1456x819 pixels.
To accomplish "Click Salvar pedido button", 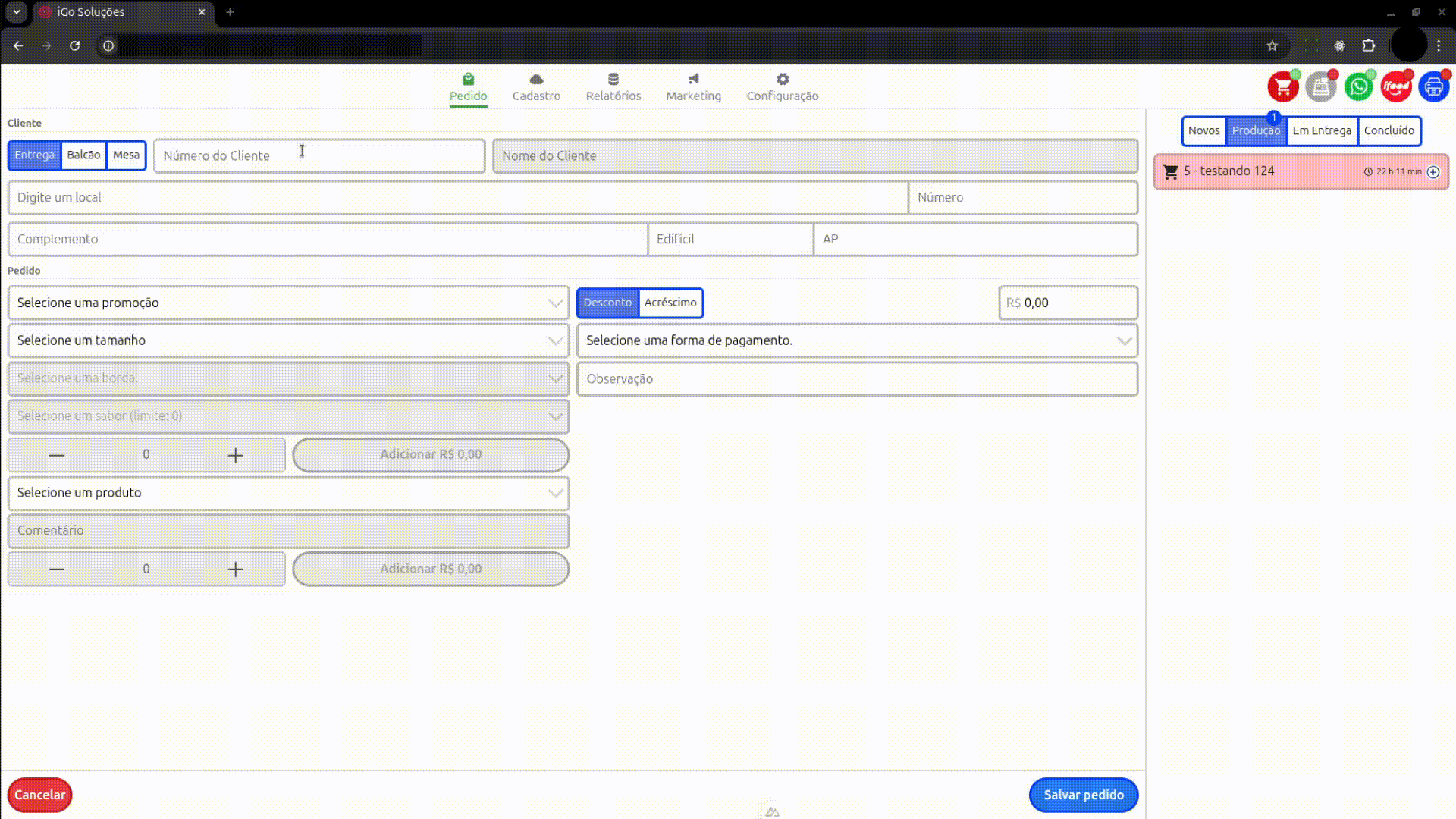I will coord(1083,795).
